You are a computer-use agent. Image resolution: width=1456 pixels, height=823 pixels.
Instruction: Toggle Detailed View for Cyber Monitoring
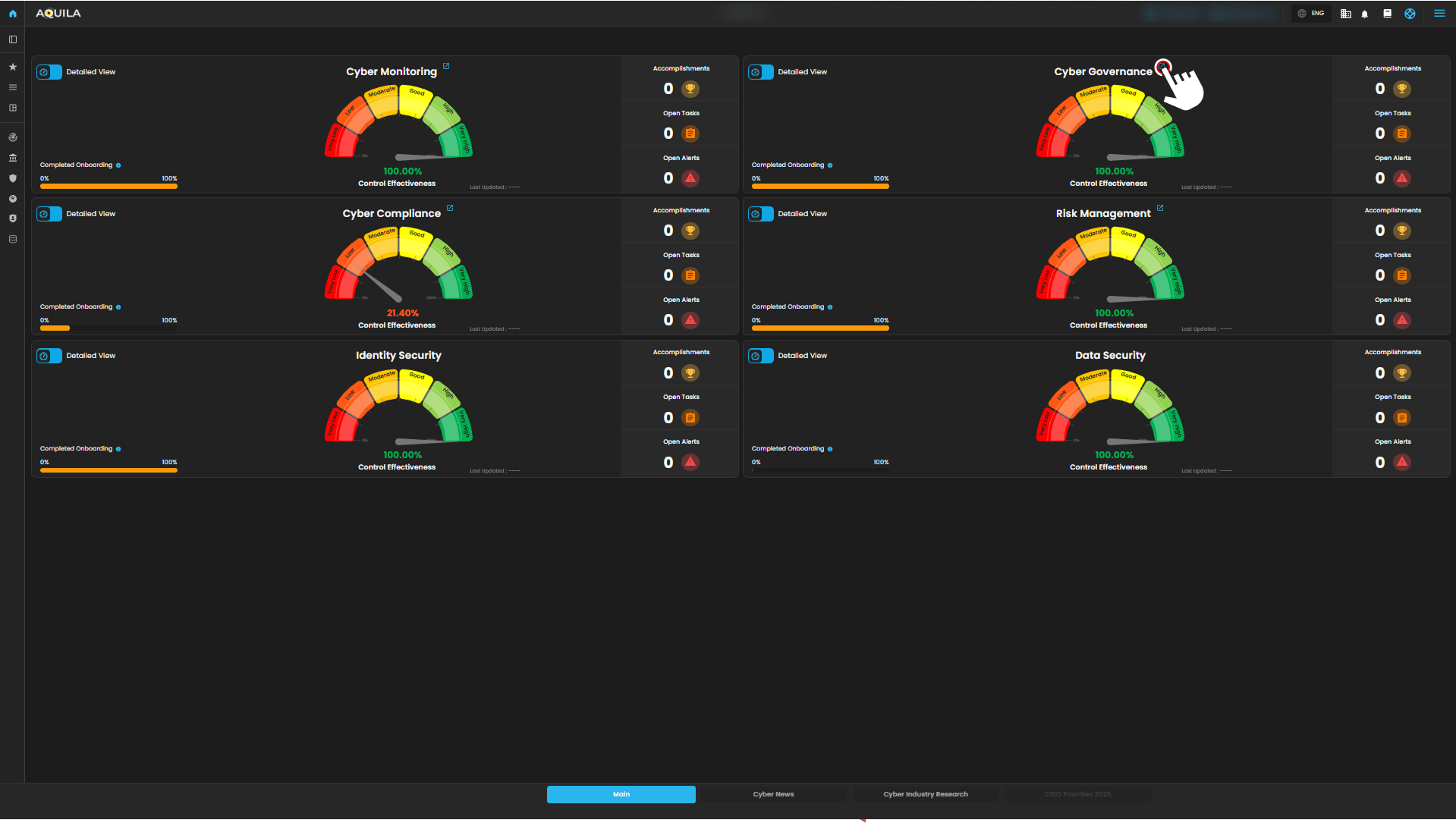49,72
